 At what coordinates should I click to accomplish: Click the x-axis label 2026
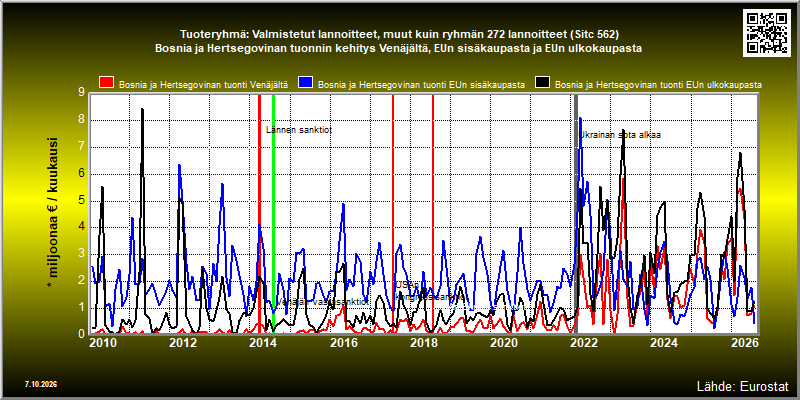743,343
